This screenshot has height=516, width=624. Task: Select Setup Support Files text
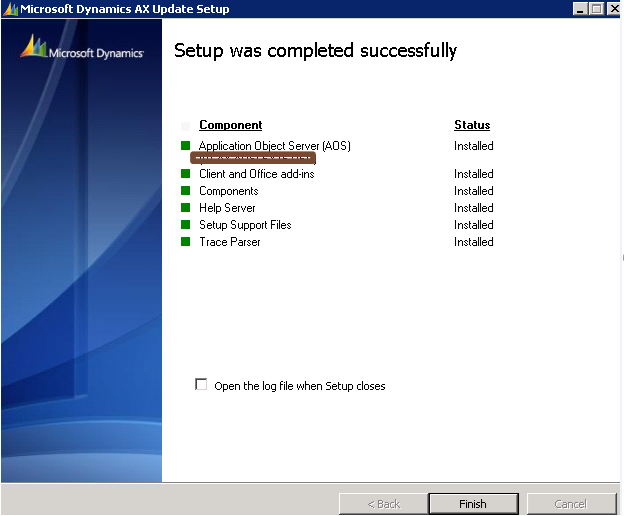[245, 225]
